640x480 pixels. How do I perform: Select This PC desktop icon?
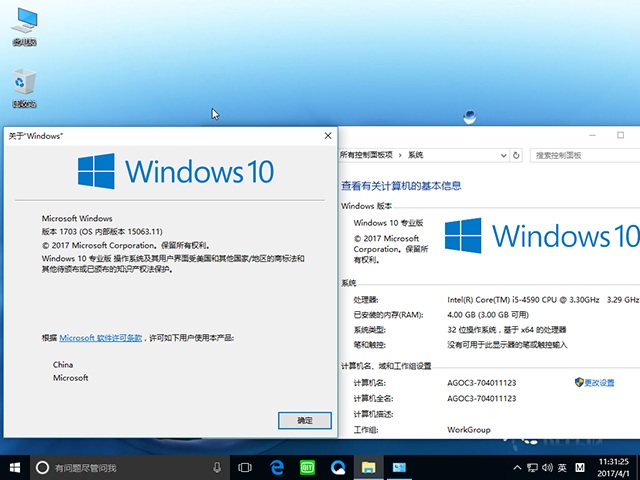pos(24,26)
